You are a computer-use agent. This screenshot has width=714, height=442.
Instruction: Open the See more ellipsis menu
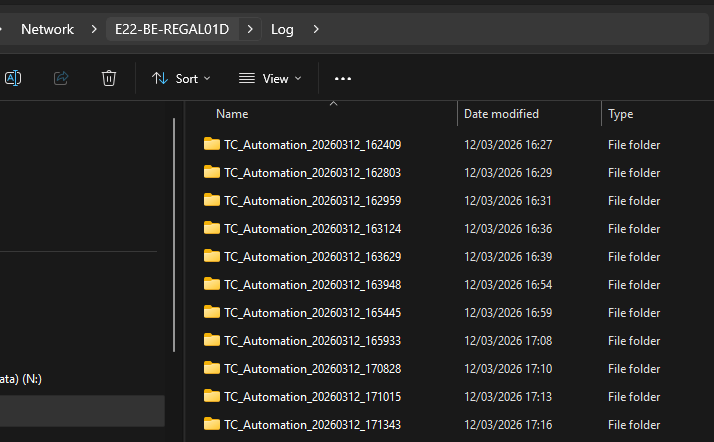tap(343, 78)
